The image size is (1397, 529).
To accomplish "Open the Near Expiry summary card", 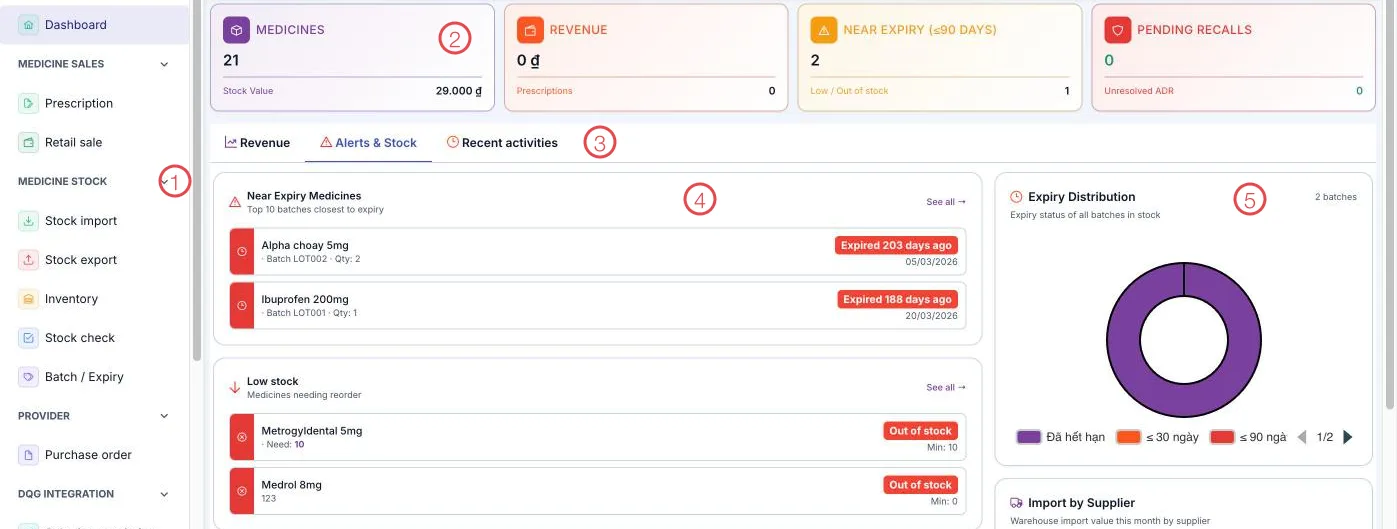I will [940, 57].
